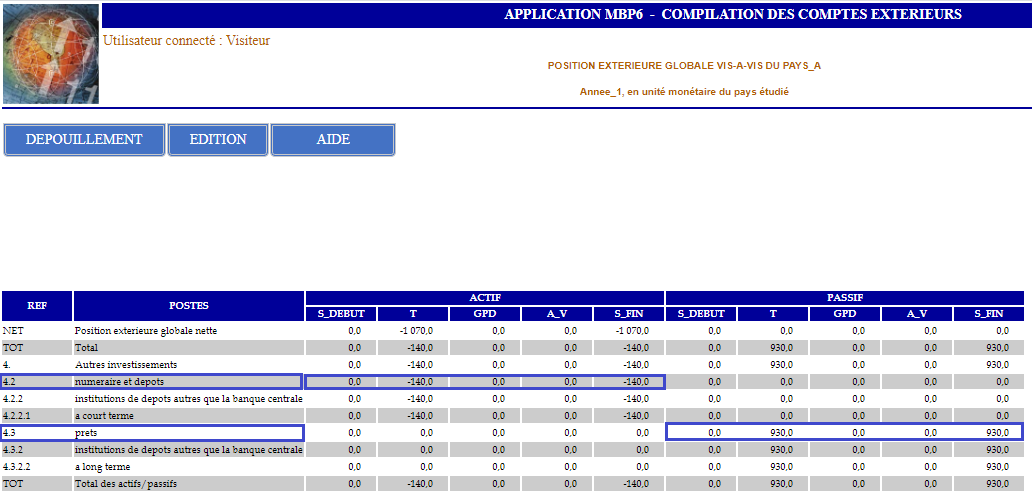Open the AIDE help menu
Viewport: 1032px width, 501px height.
click(333, 140)
